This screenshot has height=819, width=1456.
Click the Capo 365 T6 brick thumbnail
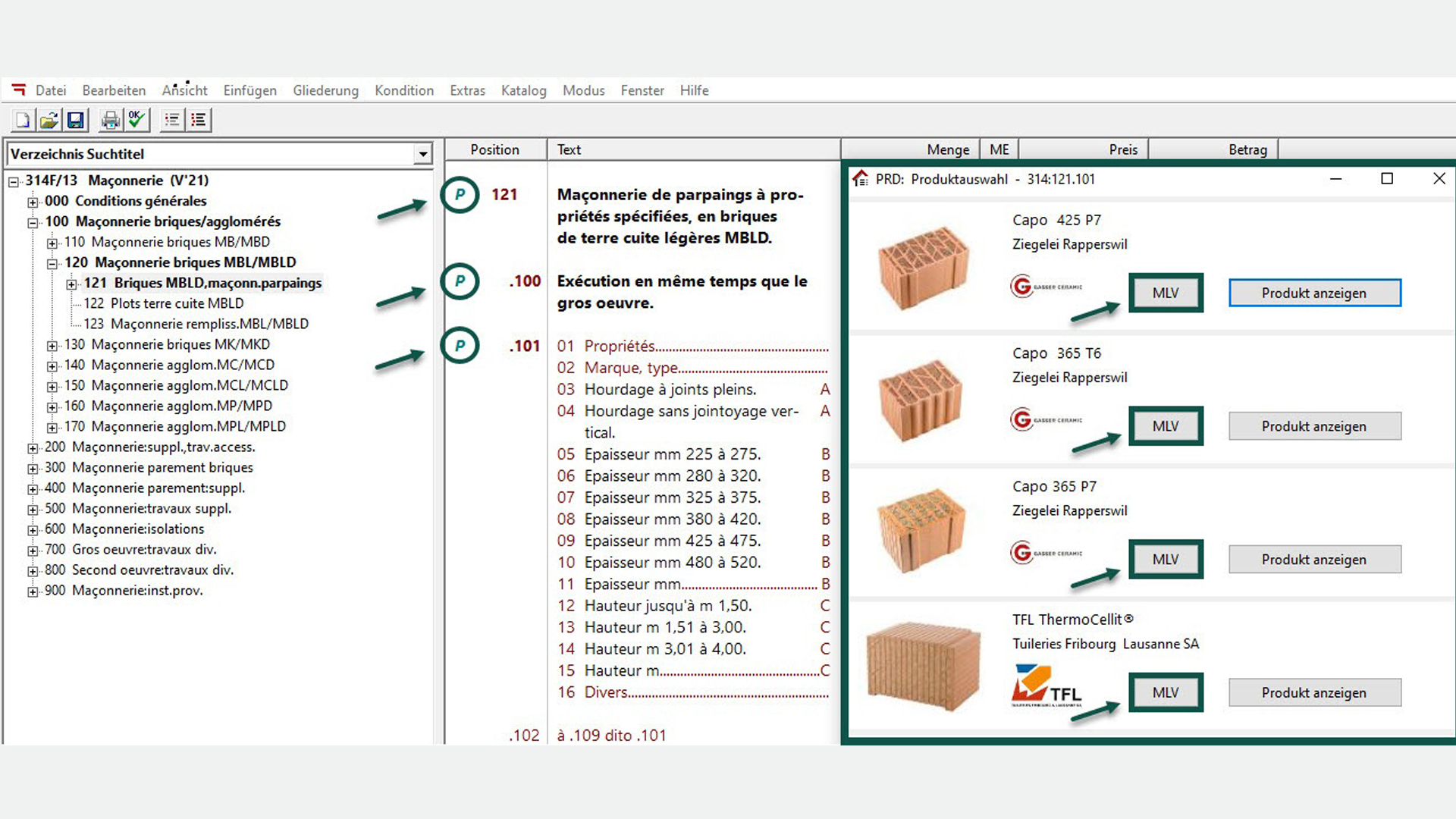(921, 400)
